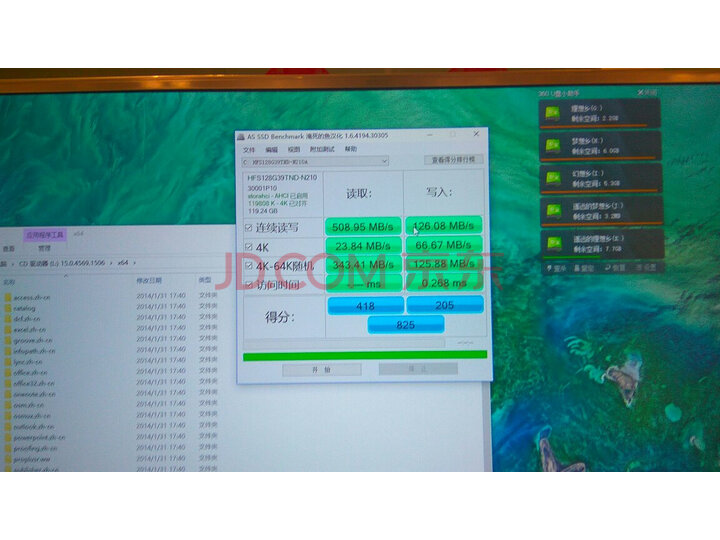
Task: Click the 0.268 ms write access time
Action: point(444,283)
